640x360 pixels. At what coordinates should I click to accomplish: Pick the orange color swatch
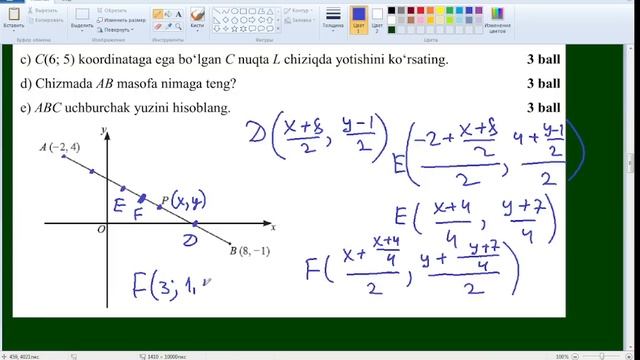pyautogui.click(x=430, y=11)
